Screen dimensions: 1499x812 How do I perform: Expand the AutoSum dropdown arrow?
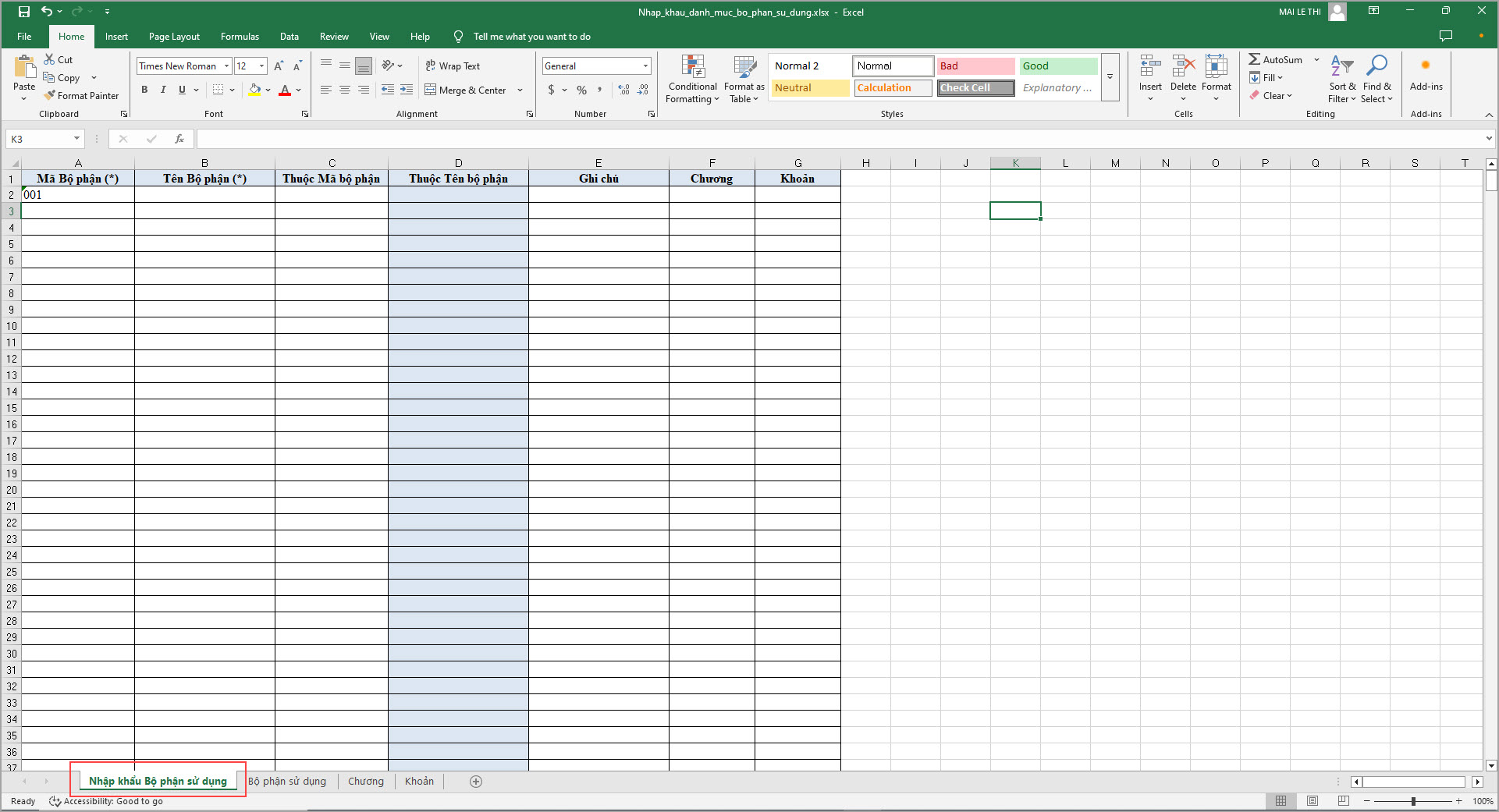(x=1316, y=60)
